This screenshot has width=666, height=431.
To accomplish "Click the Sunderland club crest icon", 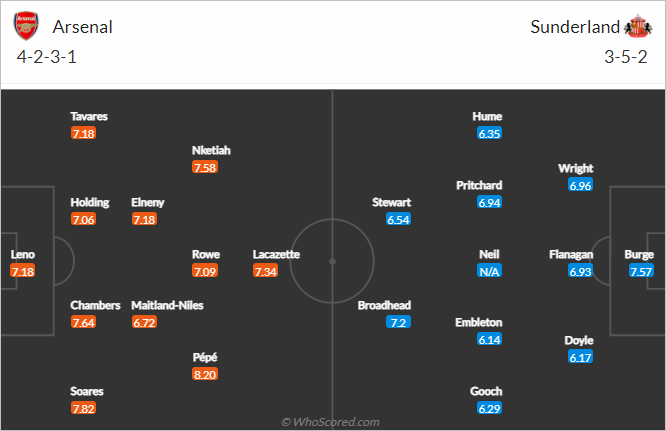I will (638, 26).
